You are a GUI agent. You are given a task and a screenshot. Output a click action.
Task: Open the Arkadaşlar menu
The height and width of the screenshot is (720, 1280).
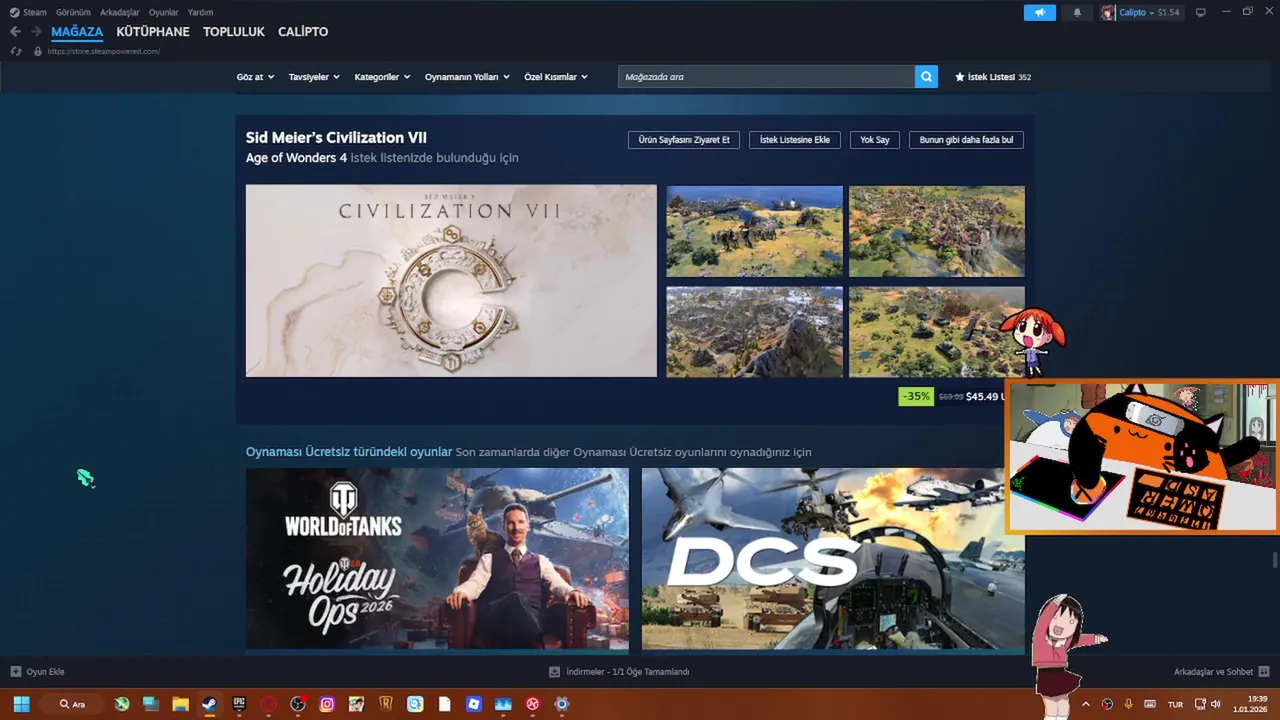120,12
